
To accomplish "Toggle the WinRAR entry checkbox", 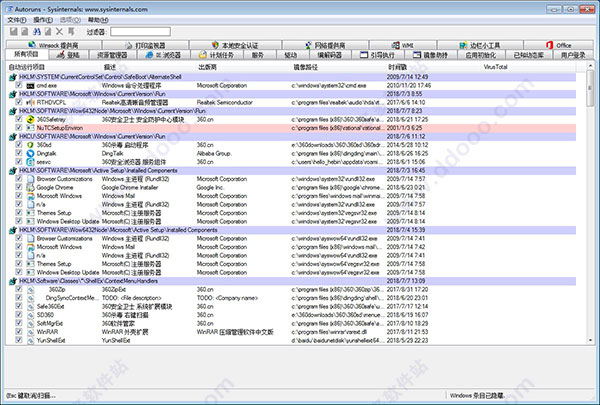I will point(19,331).
